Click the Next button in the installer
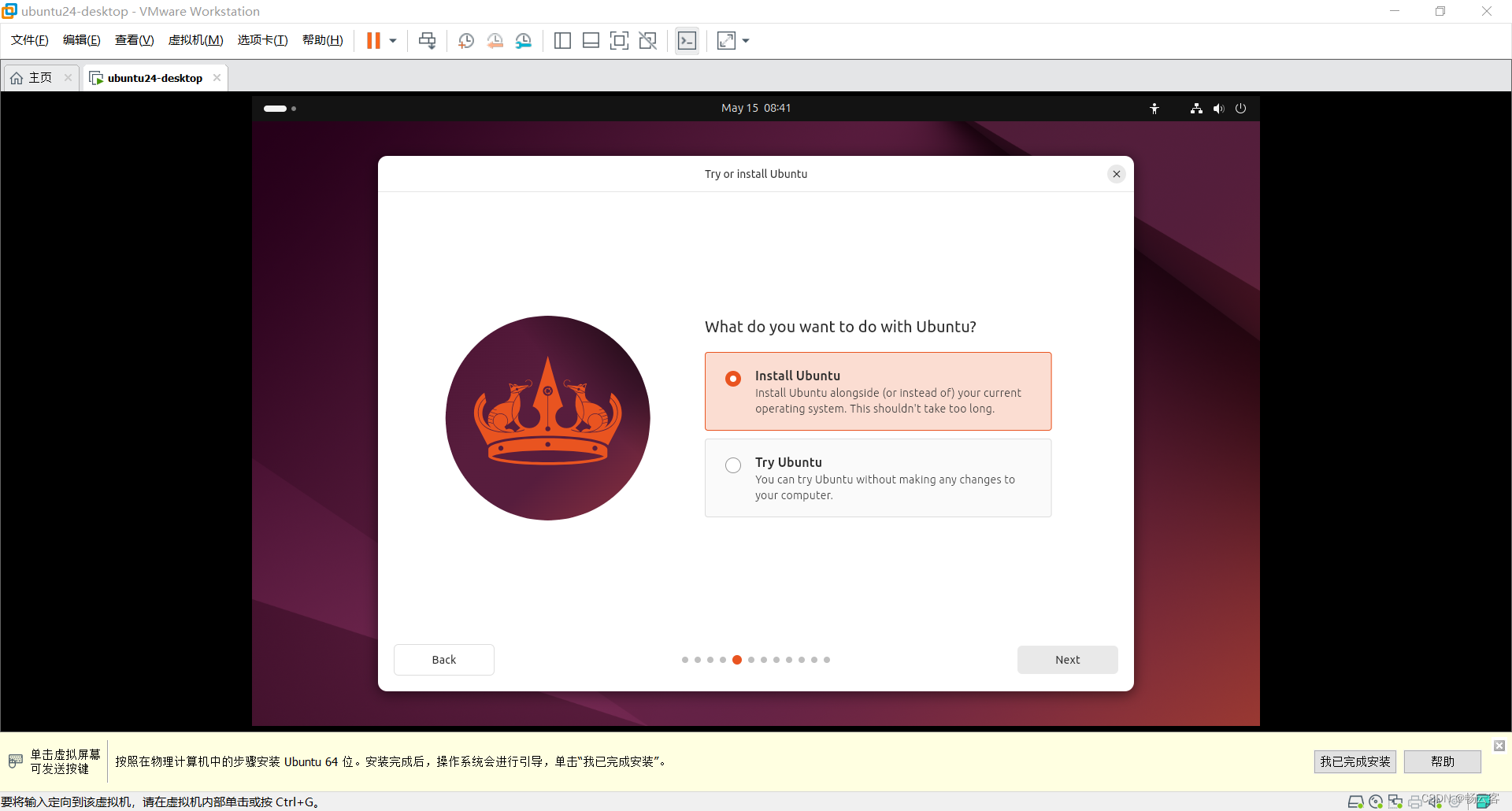This screenshot has height=811, width=1512. coord(1067,660)
